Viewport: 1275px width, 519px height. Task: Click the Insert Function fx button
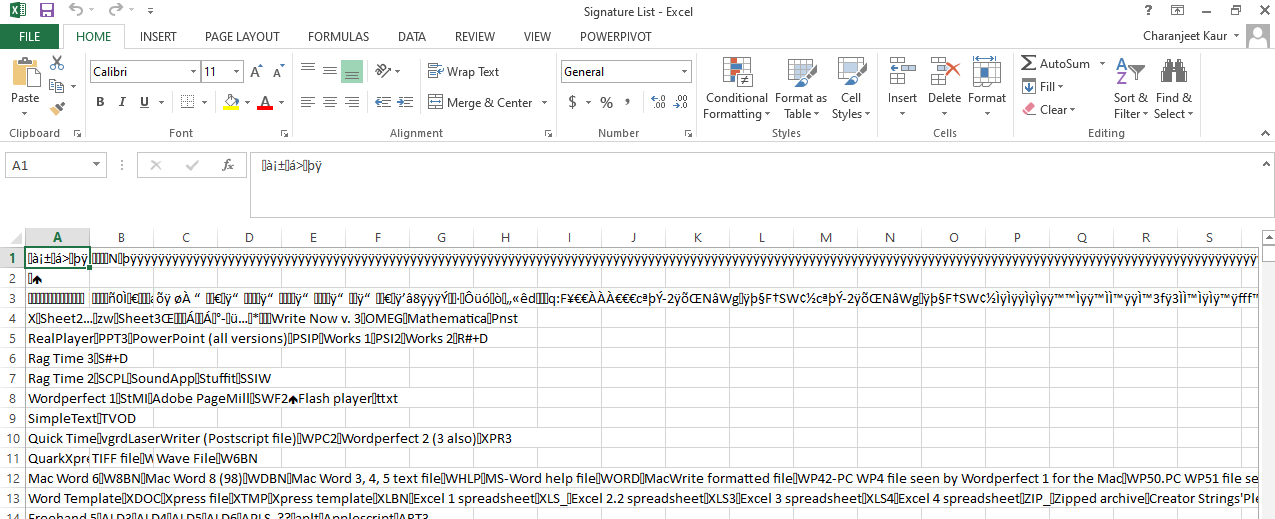click(x=228, y=165)
